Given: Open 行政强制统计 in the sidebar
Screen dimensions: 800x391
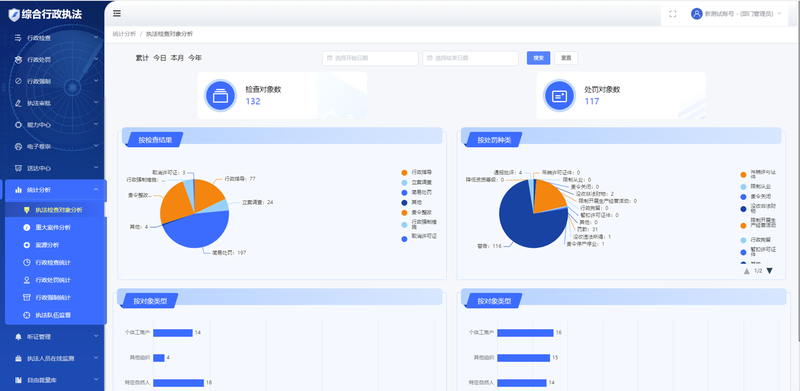Looking at the screenshot, I should pyautogui.click(x=54, y=298).
